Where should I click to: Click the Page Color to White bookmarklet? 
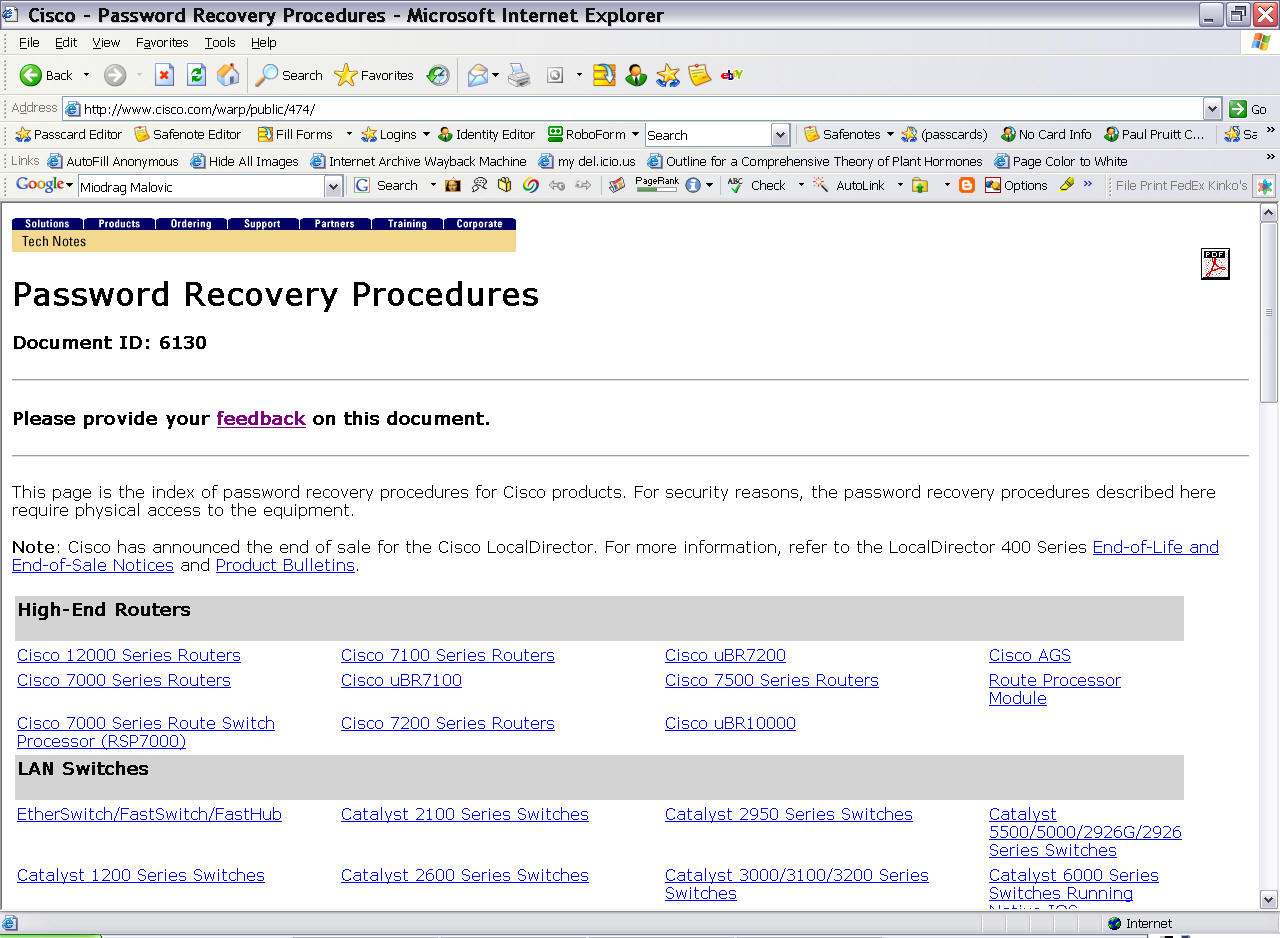1061,161
